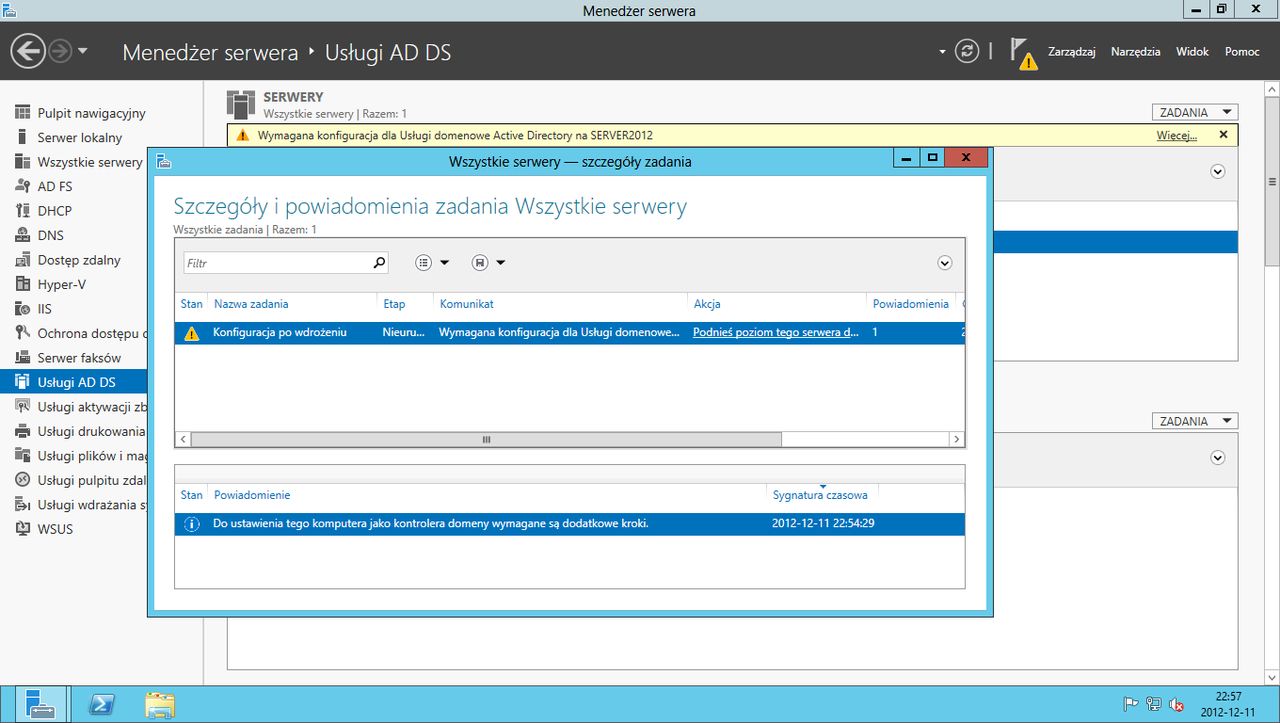Viewport: 1280px width, 723px height.
Task: Click the tasks table right scroll arrow
Action: 957,439
